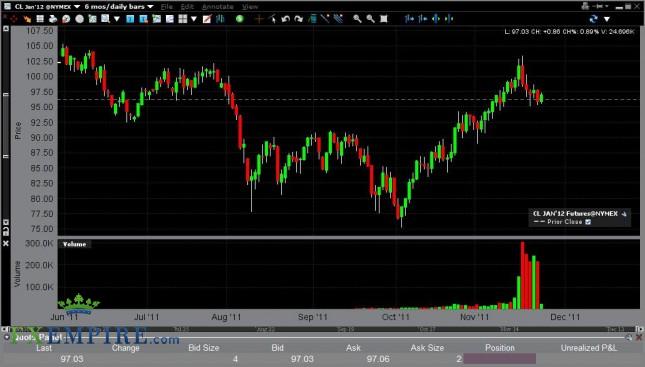The height and width of the screenshot is (367, 645).
Task: Click the second magnifier zoom icon
Action: tap(370, 19)
